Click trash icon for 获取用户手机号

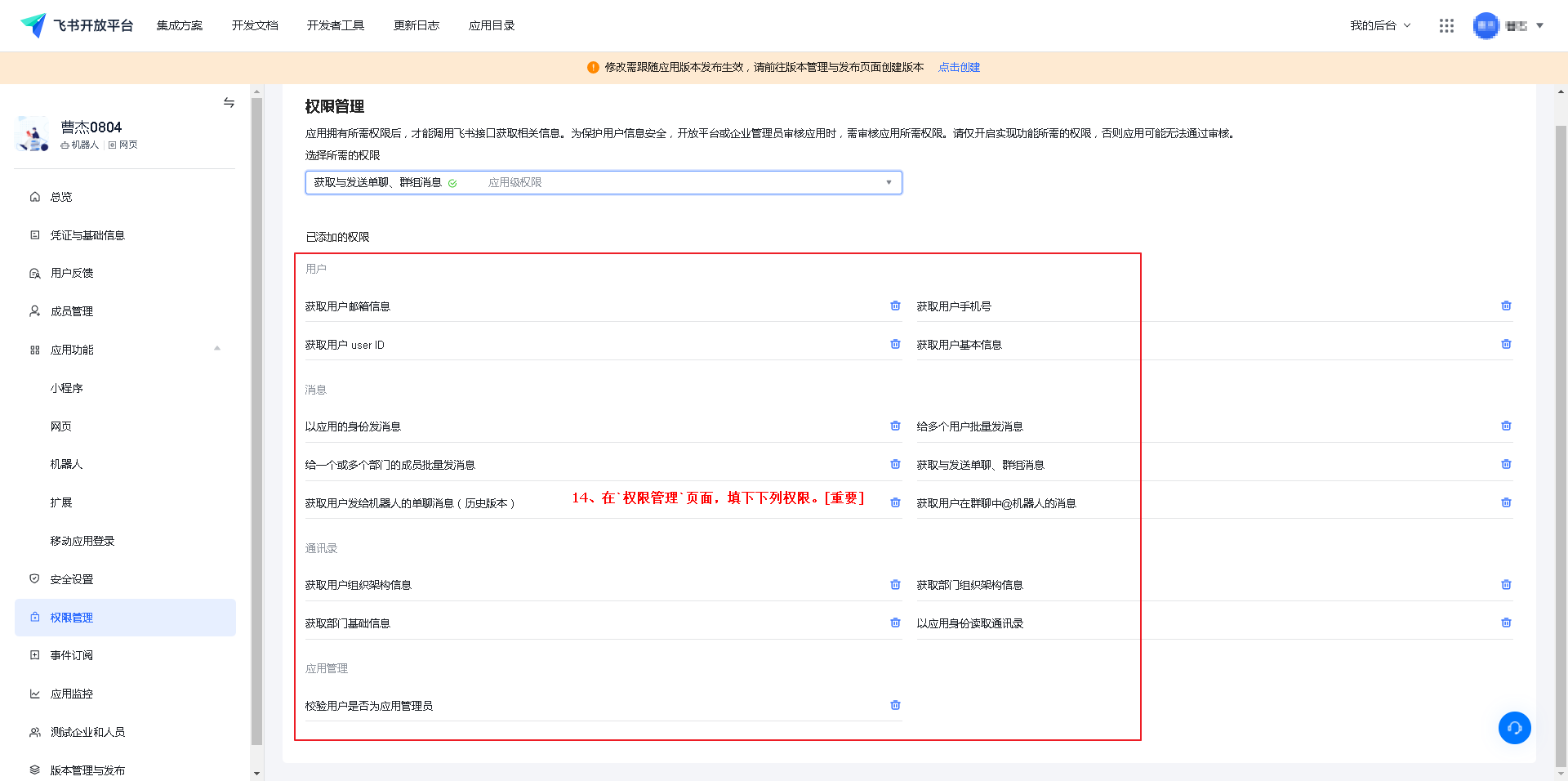1506,306
